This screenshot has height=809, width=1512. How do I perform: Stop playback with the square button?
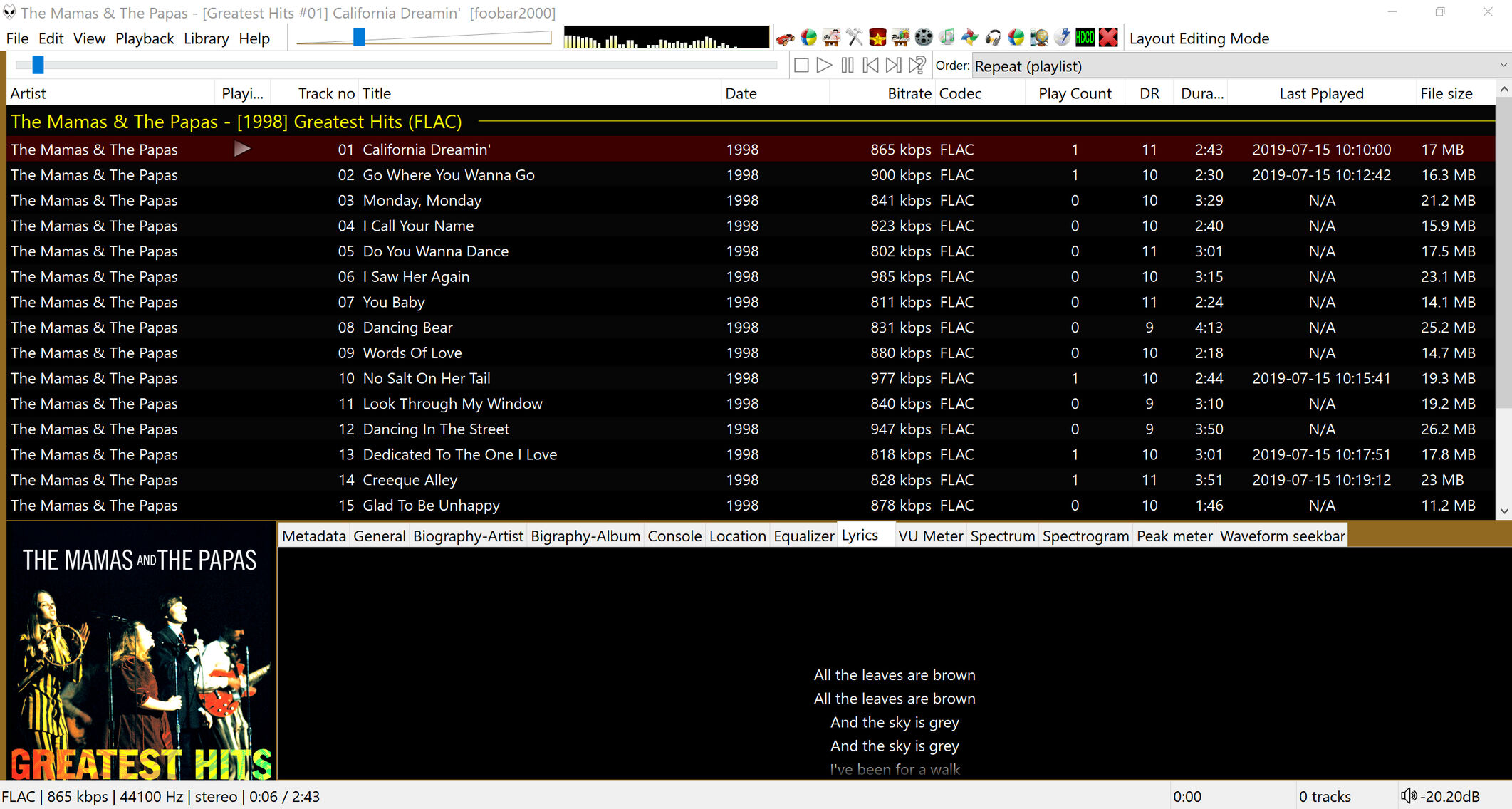(801, 66)
